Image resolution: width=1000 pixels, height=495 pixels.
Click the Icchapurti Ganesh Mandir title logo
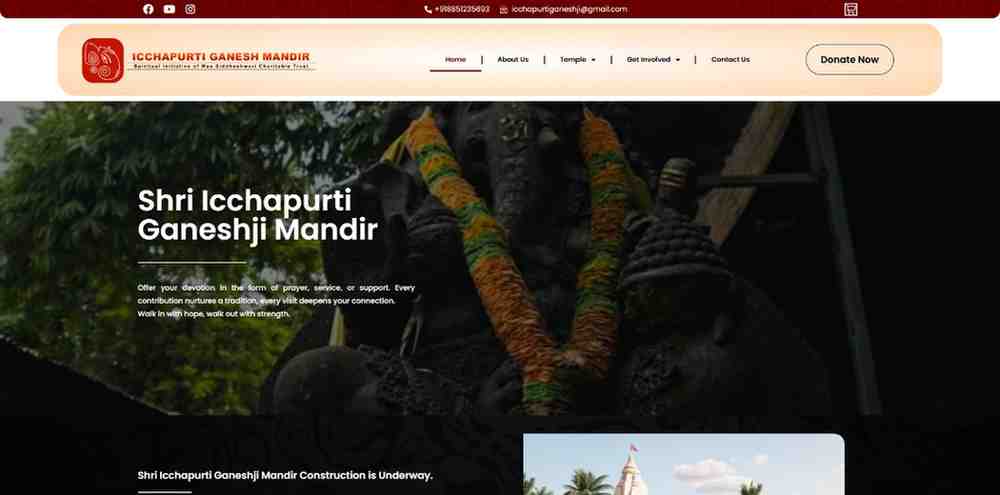tap(221, 60)
